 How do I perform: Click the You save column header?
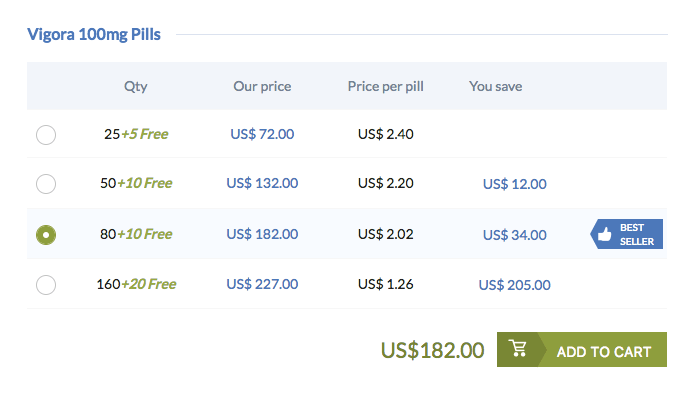(496, 86)
